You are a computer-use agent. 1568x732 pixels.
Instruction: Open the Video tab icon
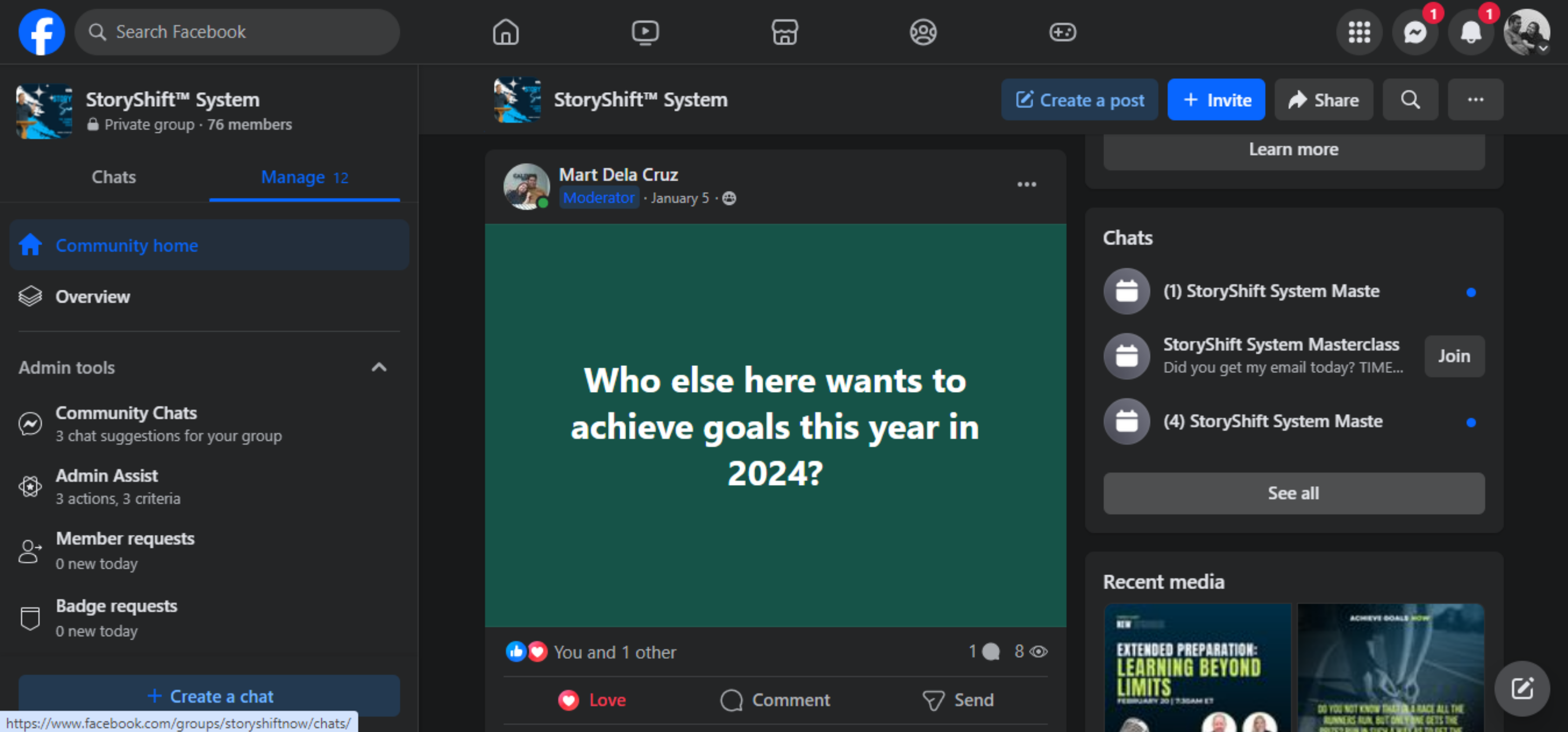point(645,32)
